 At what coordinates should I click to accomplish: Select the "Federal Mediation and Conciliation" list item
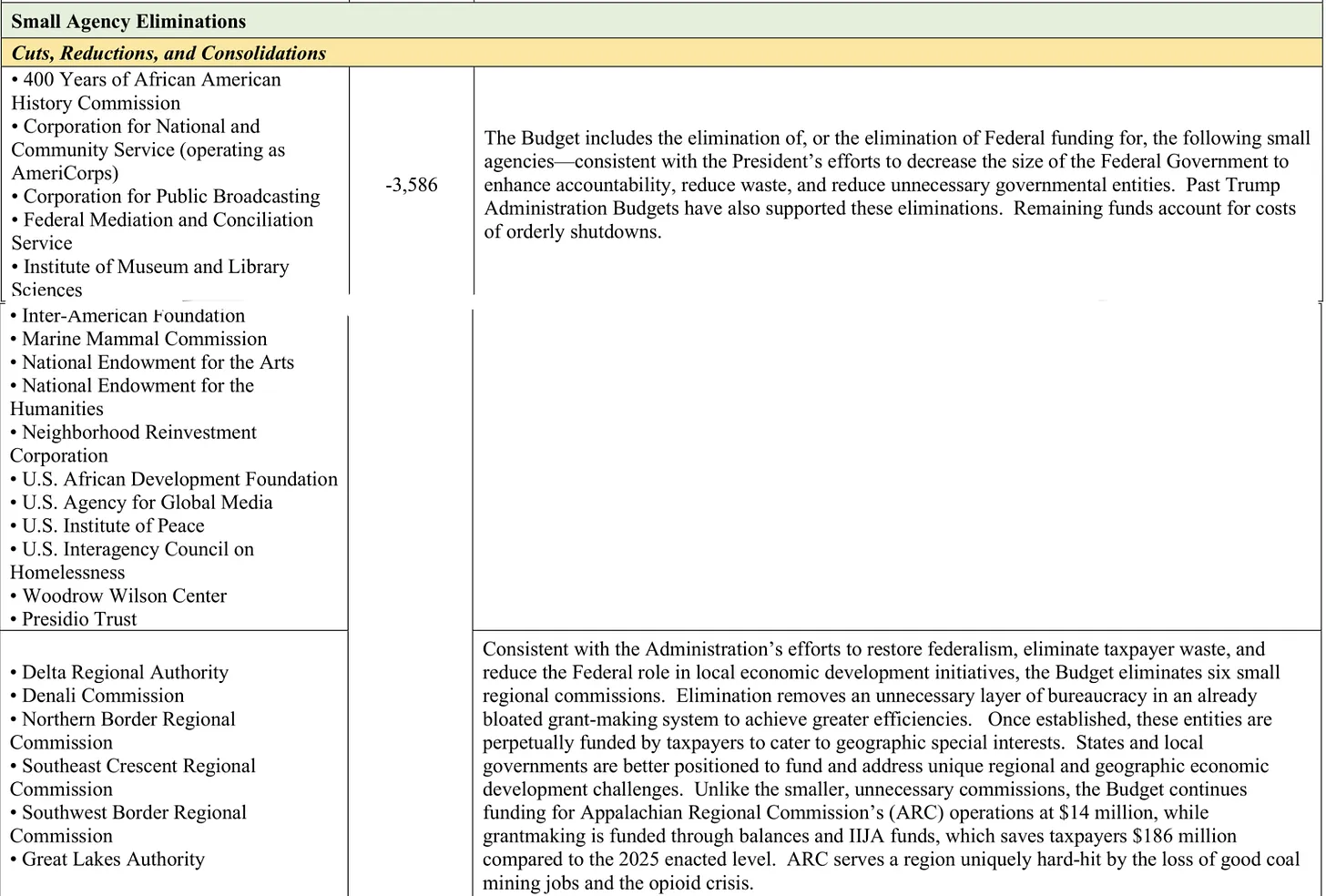click(x=168, y=220)
